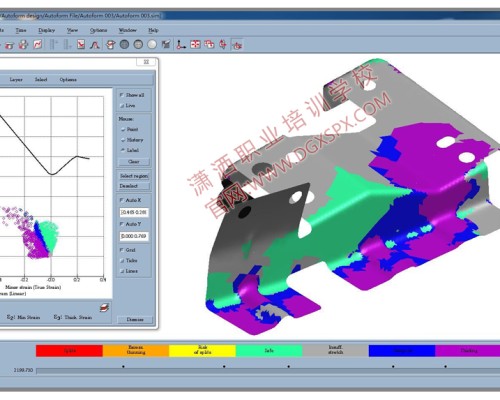Open the Window menu
Image resolution: width=500 pixels, height=400 pixels.
[x=128, y=30]
